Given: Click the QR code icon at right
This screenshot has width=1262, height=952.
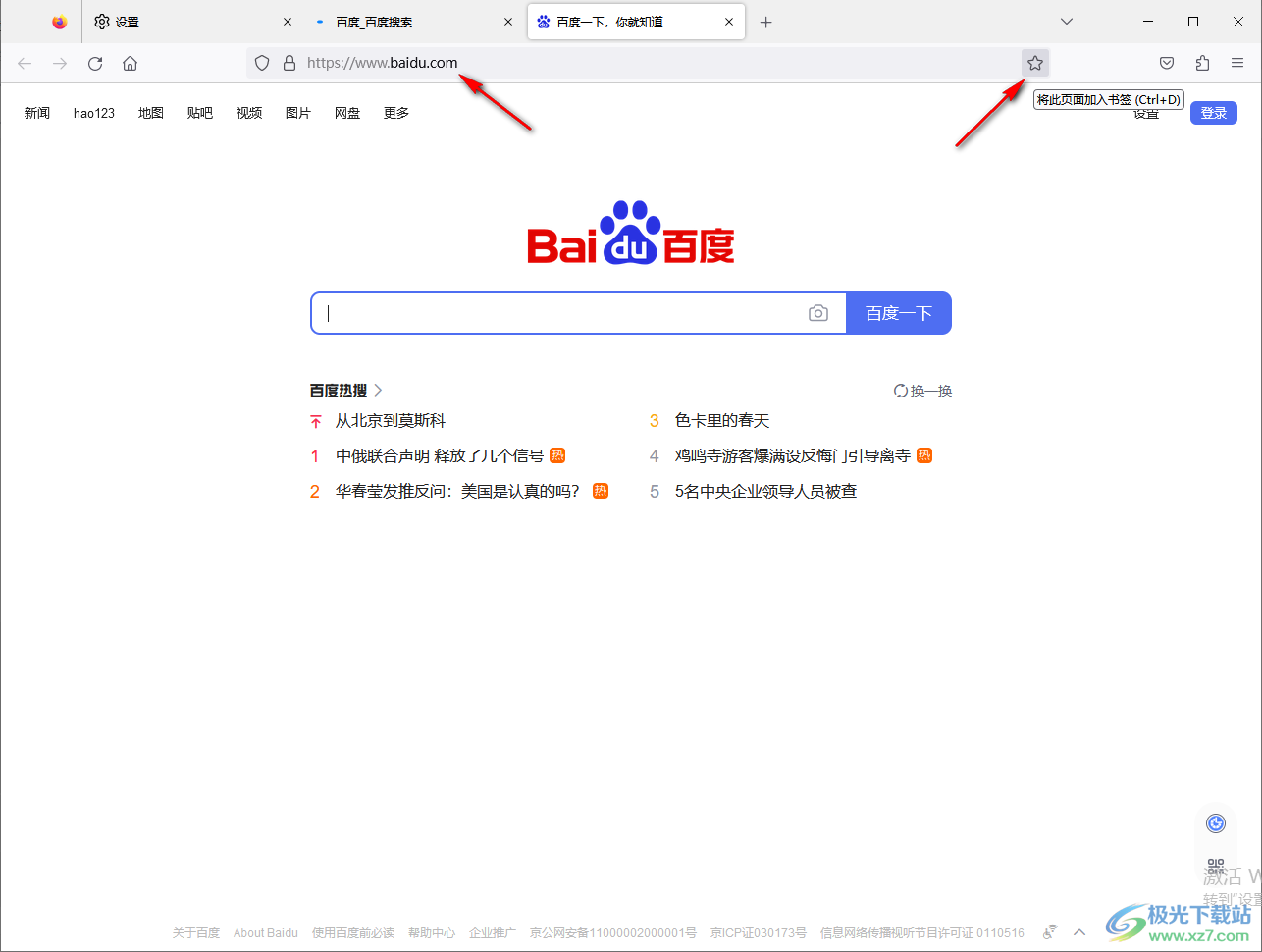Looking at the screenshot, I should tap(1216, 869).
